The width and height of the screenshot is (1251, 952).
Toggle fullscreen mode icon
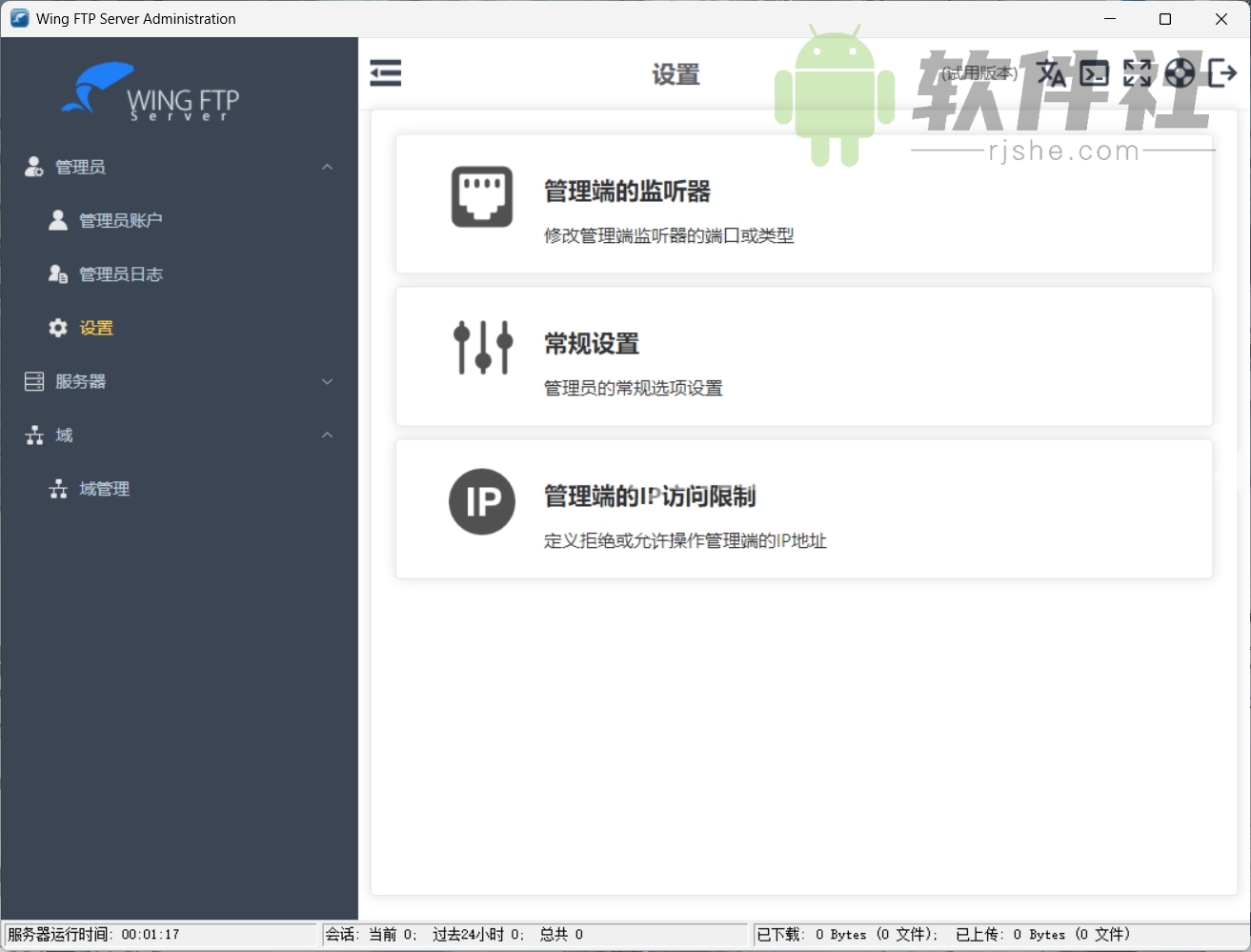click(1137, 72)
